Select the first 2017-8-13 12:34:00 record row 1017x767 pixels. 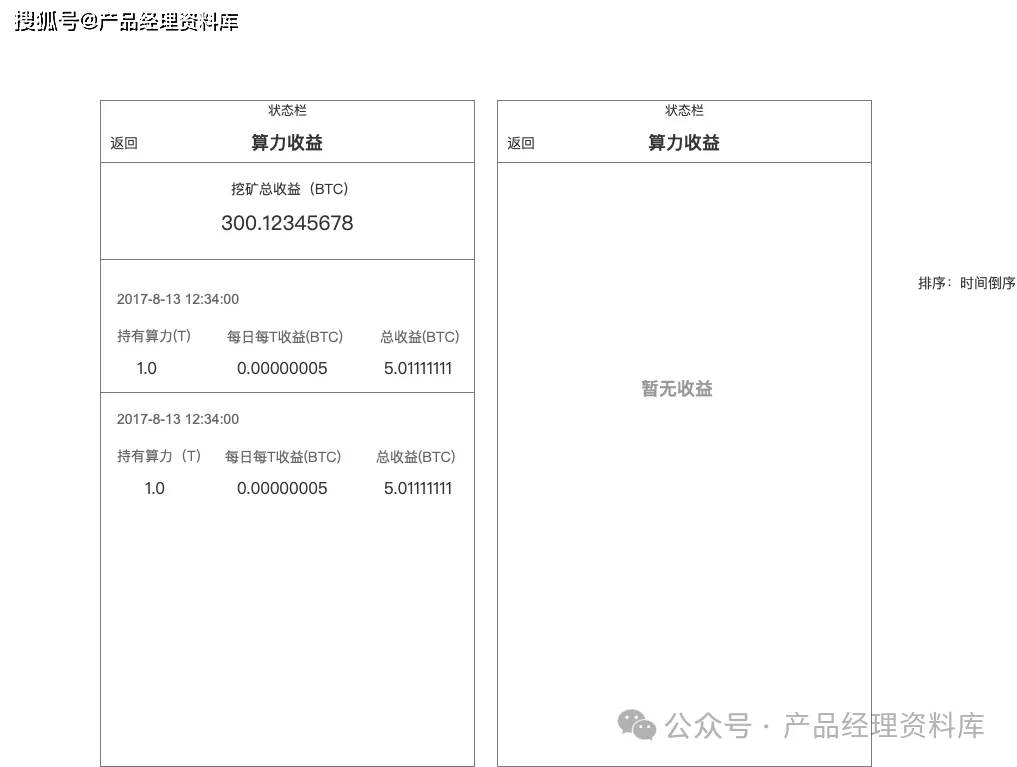tap(177, 299)
